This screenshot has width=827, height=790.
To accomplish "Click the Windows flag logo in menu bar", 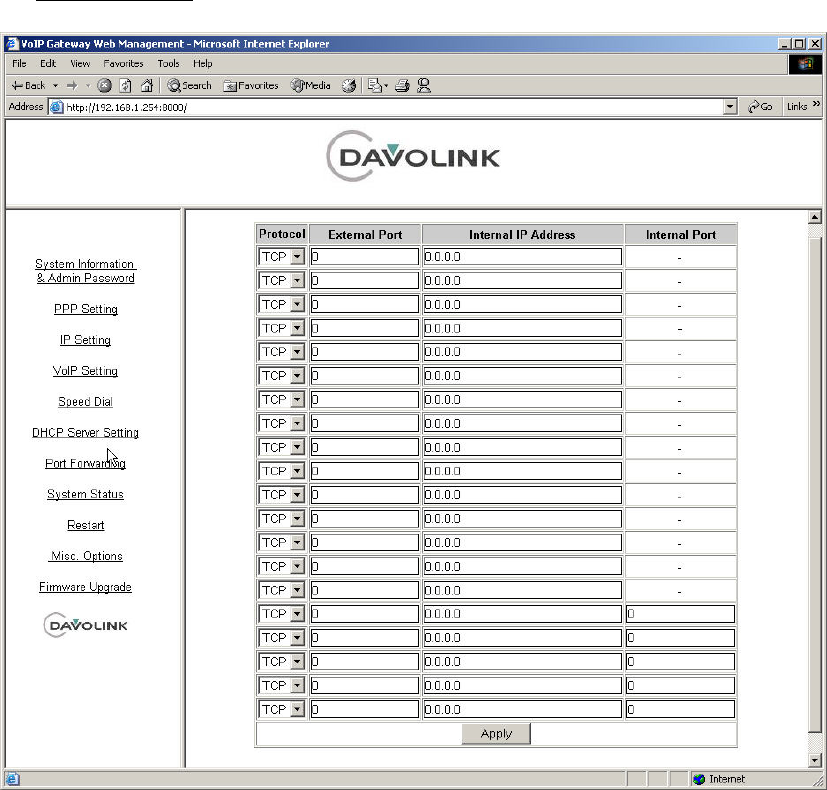I will pyautogui.click(x=805, y=64).
